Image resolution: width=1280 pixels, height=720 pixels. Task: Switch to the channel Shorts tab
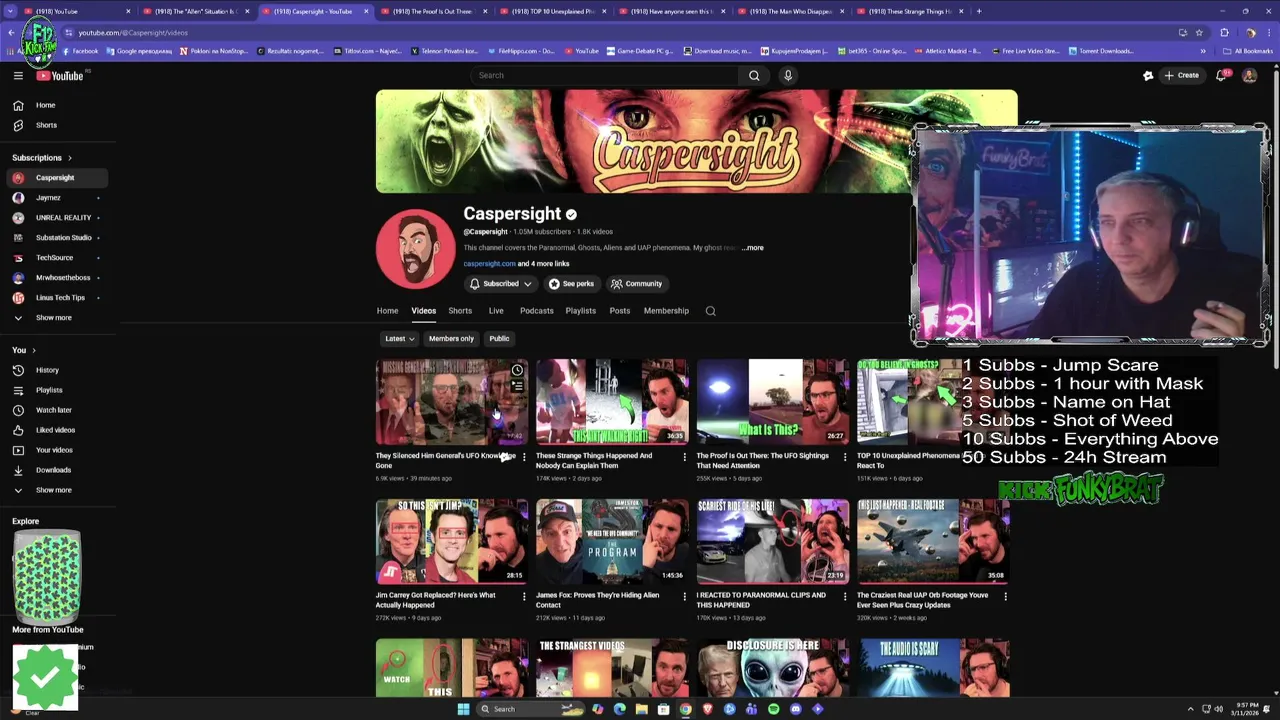pyautogui.click(x=460, y=311)
